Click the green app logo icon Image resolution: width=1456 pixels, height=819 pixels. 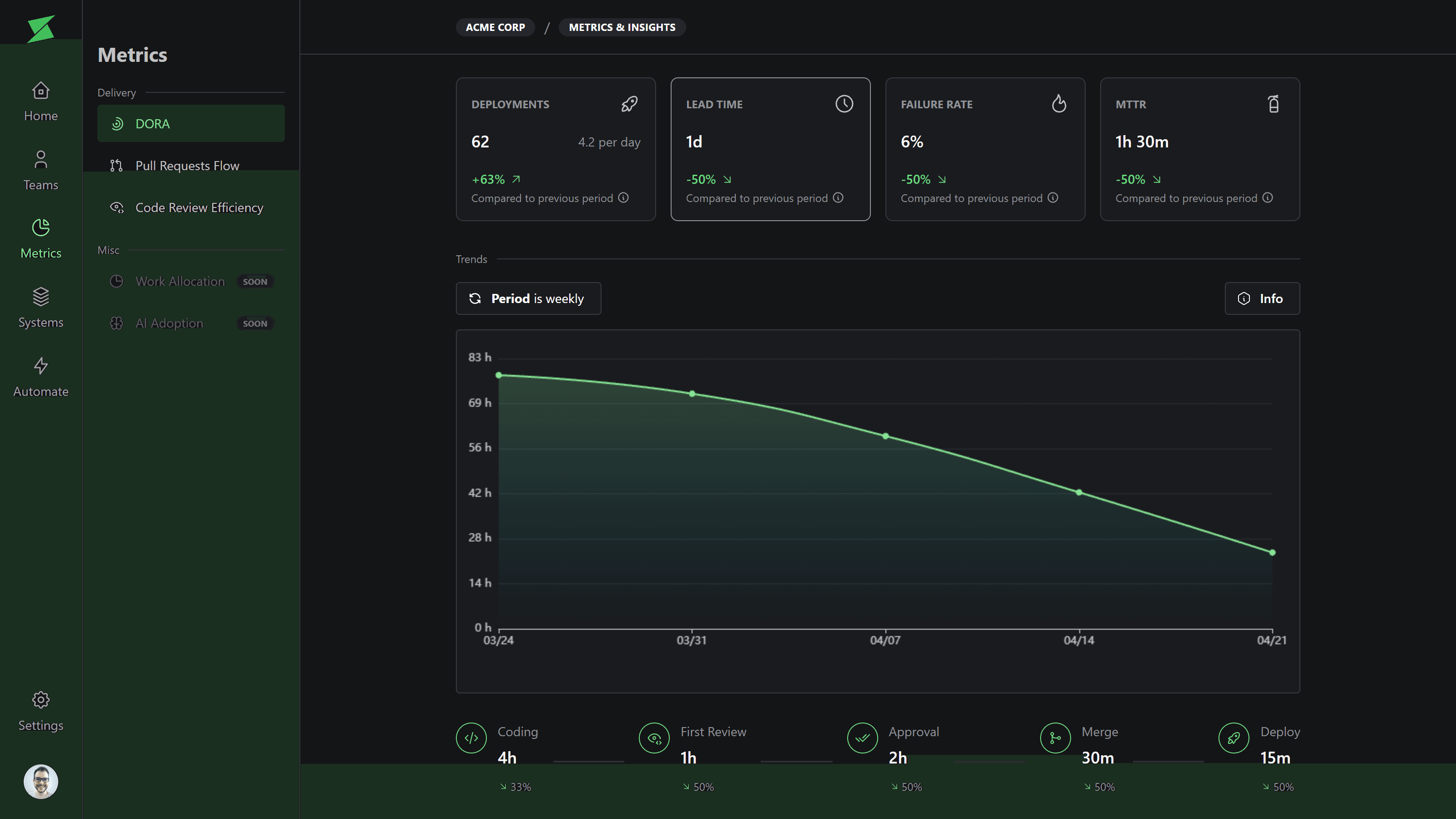point(40,28)
